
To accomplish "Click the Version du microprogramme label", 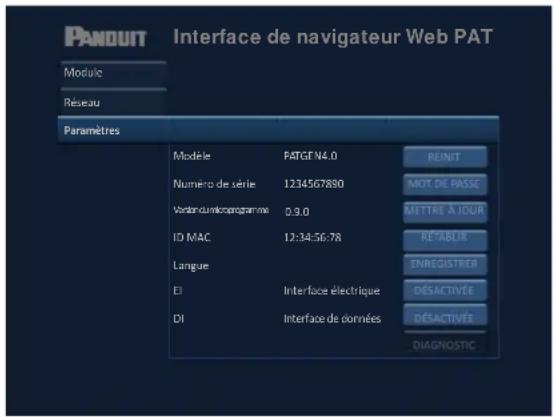I will point(221,210).
